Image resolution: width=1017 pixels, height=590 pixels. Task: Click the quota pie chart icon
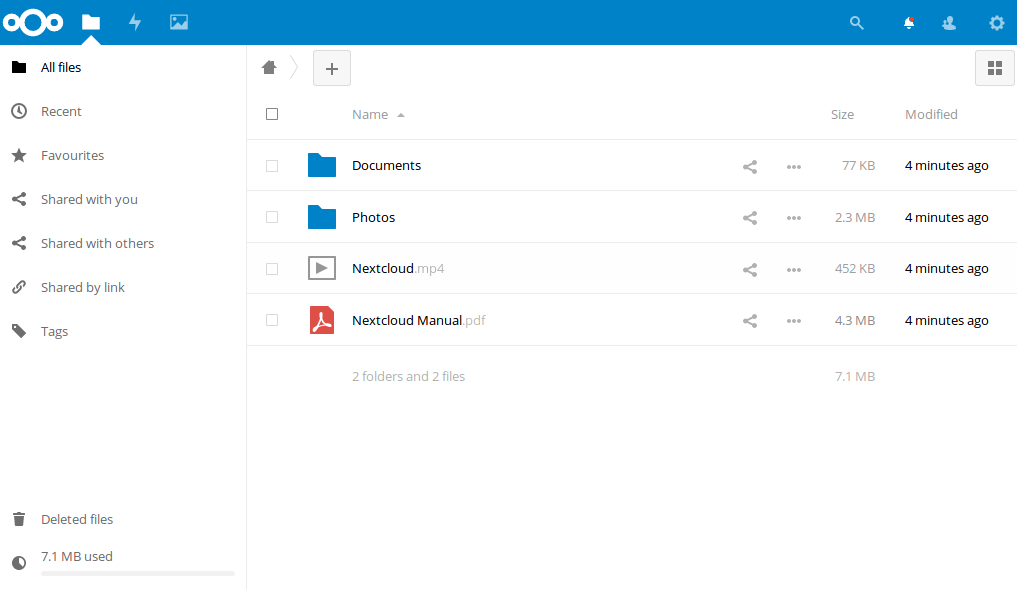coord(19,563)
